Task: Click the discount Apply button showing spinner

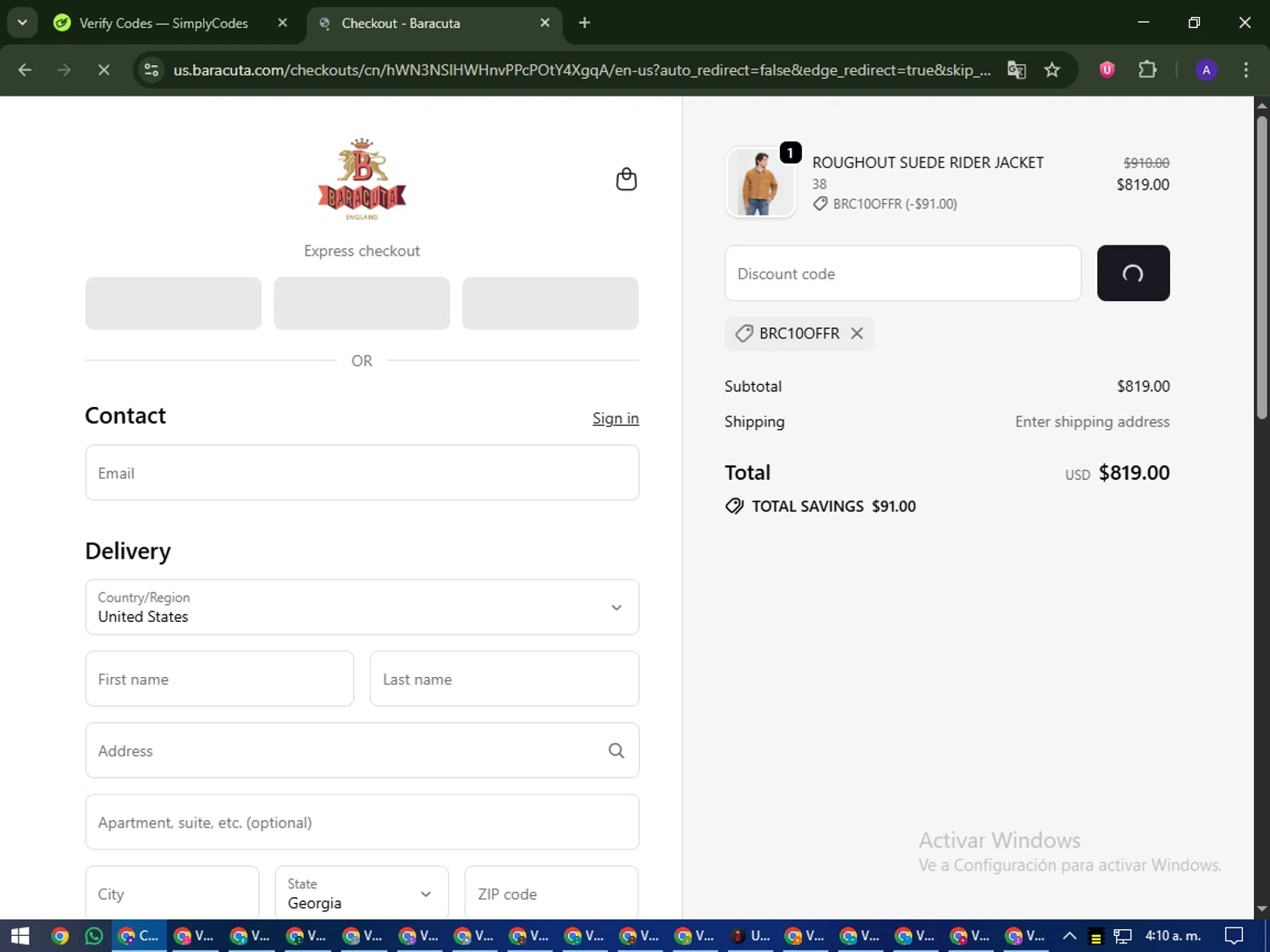Action: [1133, 273]
